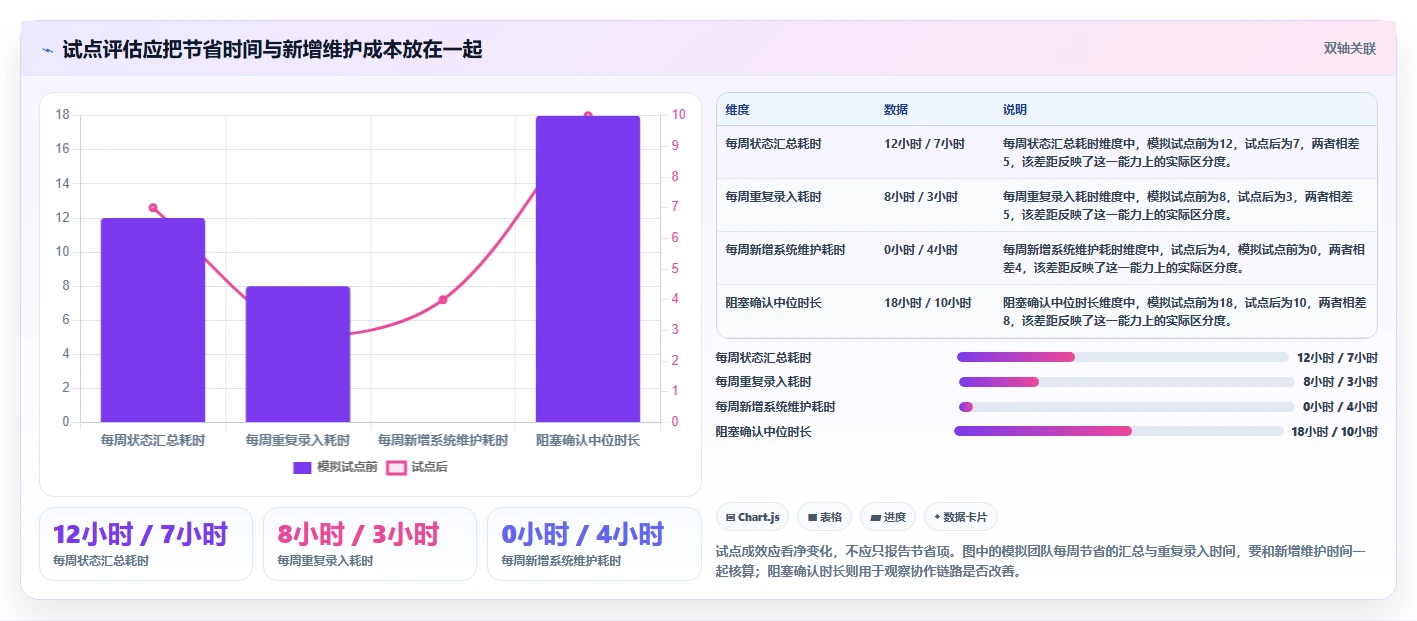1417x621 pixels.
Task: Toggle the 试点后 legend item
Action: click(x=417, y=467)
